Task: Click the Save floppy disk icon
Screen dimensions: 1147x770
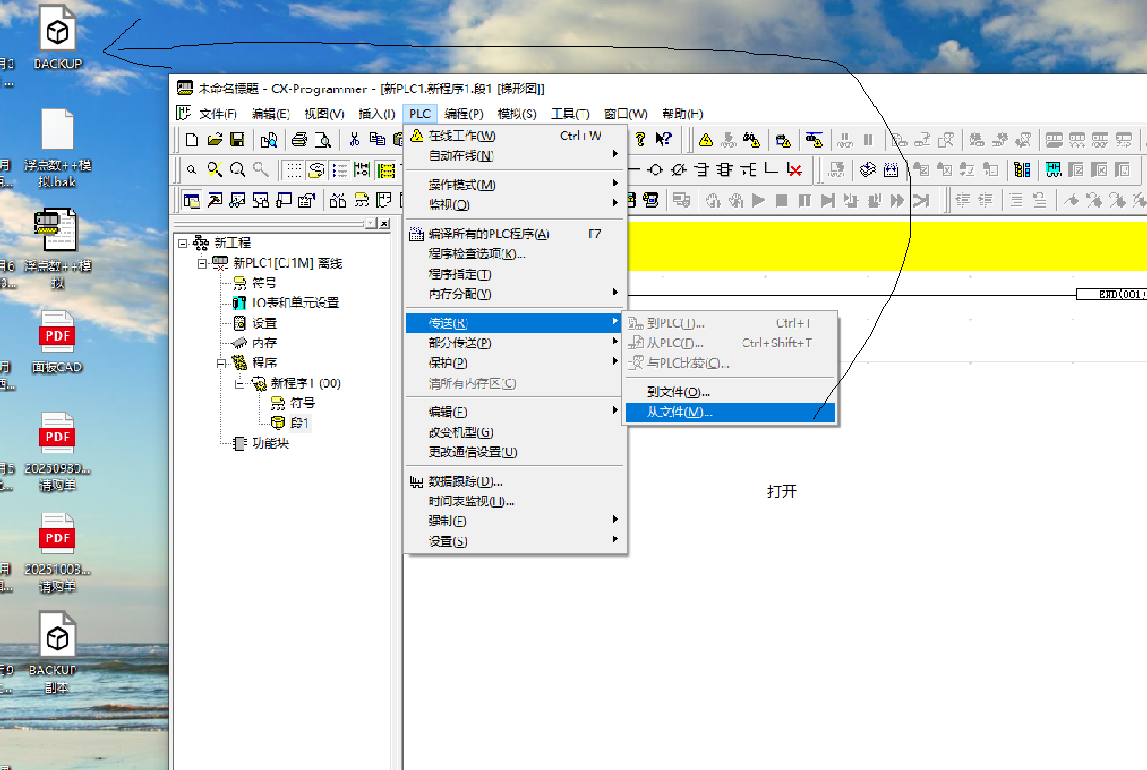Action: click(x=237, y=139)
